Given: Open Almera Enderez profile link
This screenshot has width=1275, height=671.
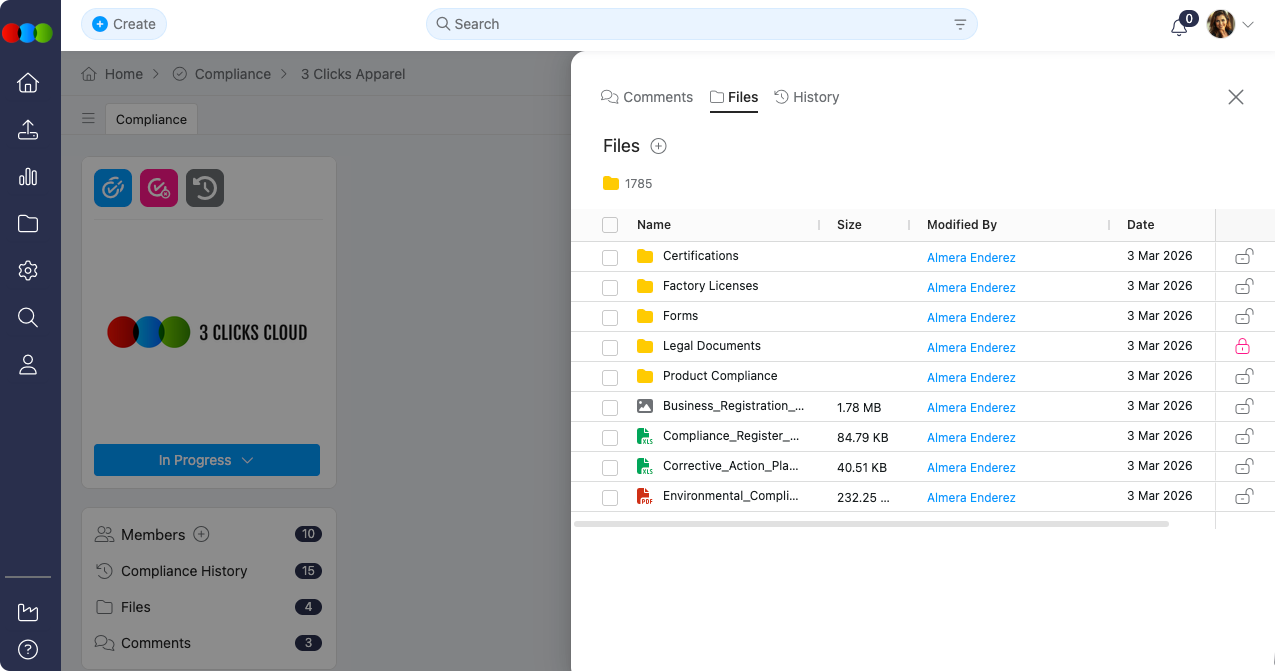Looking at the screenshot, I should (971, 257).
